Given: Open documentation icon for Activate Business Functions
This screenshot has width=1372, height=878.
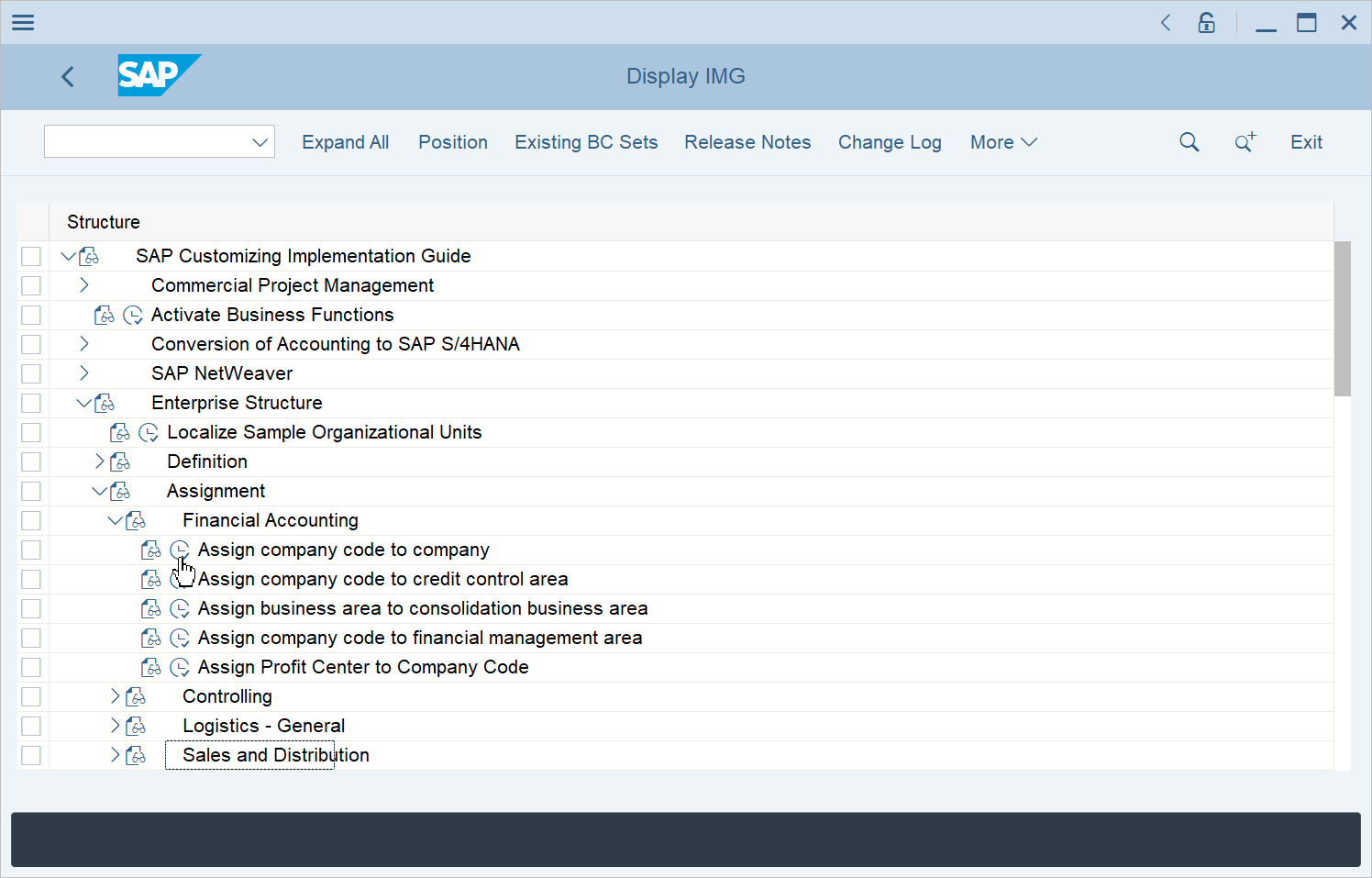Looking at the screenshot, I should tap(105, 315).
